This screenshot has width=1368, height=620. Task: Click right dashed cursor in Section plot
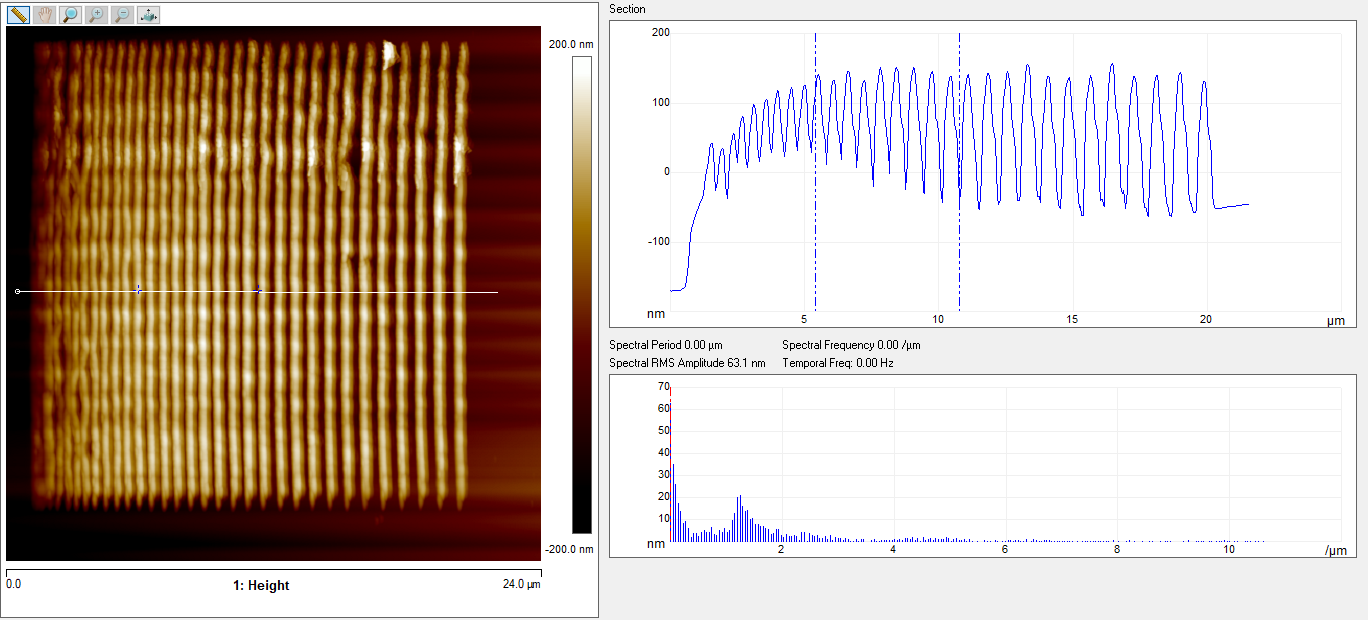(959, 200)
